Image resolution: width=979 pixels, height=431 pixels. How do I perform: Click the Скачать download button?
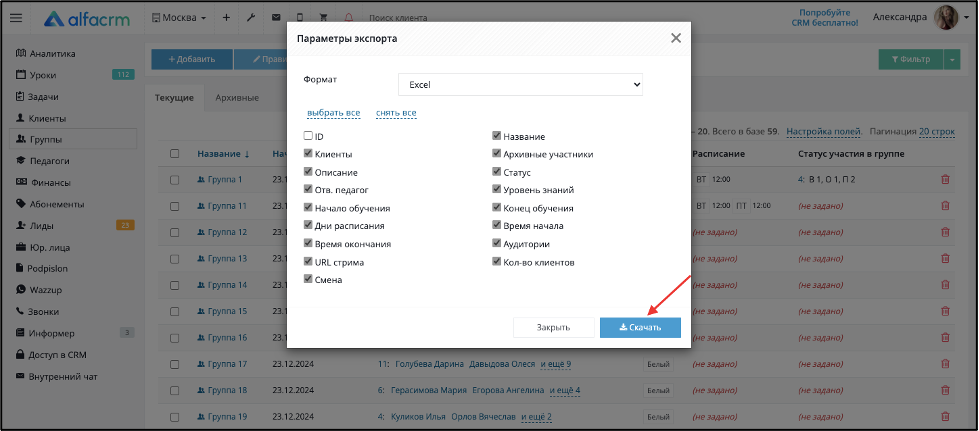pos(640,327)
